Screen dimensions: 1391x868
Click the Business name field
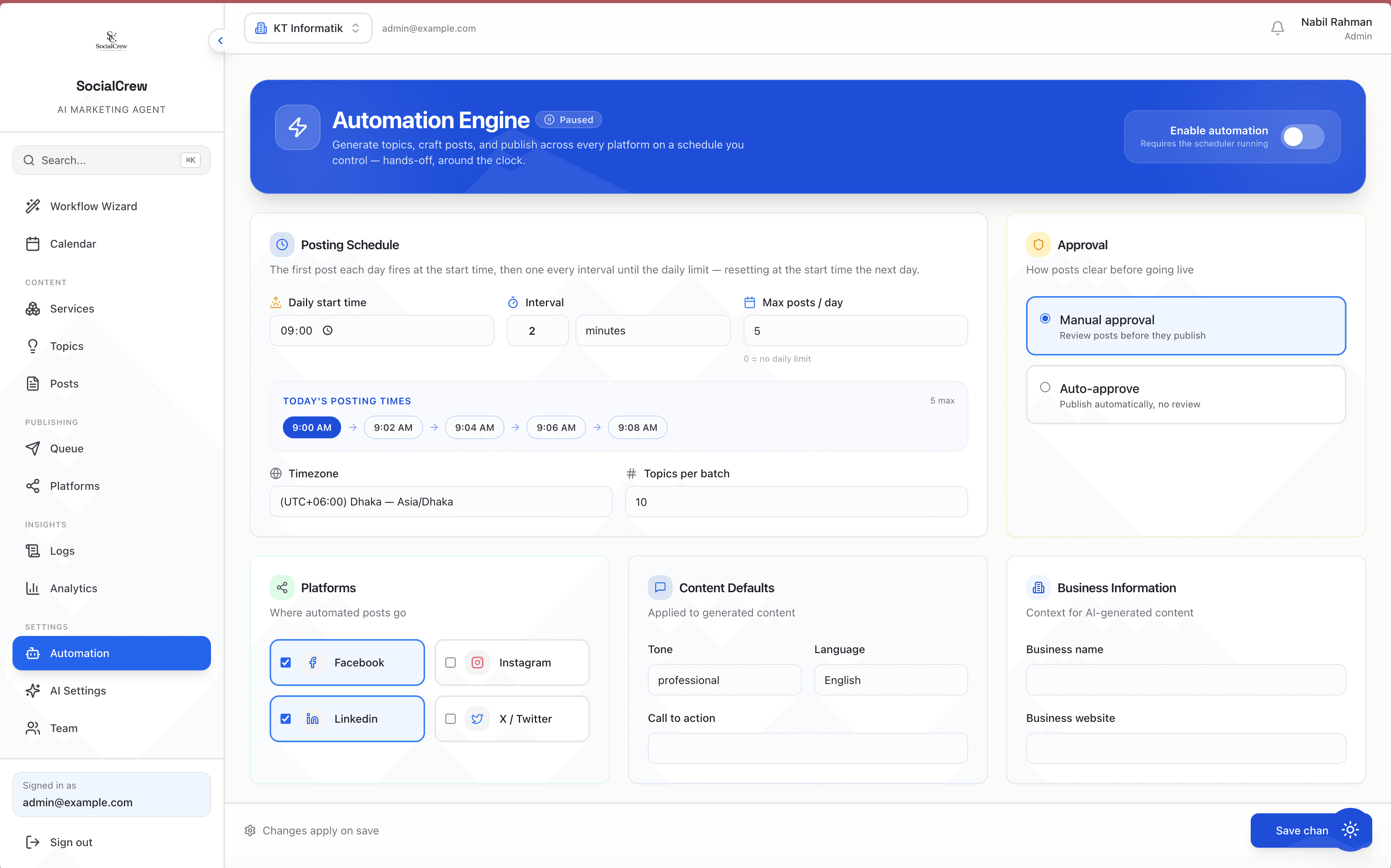coord(1185,680)
